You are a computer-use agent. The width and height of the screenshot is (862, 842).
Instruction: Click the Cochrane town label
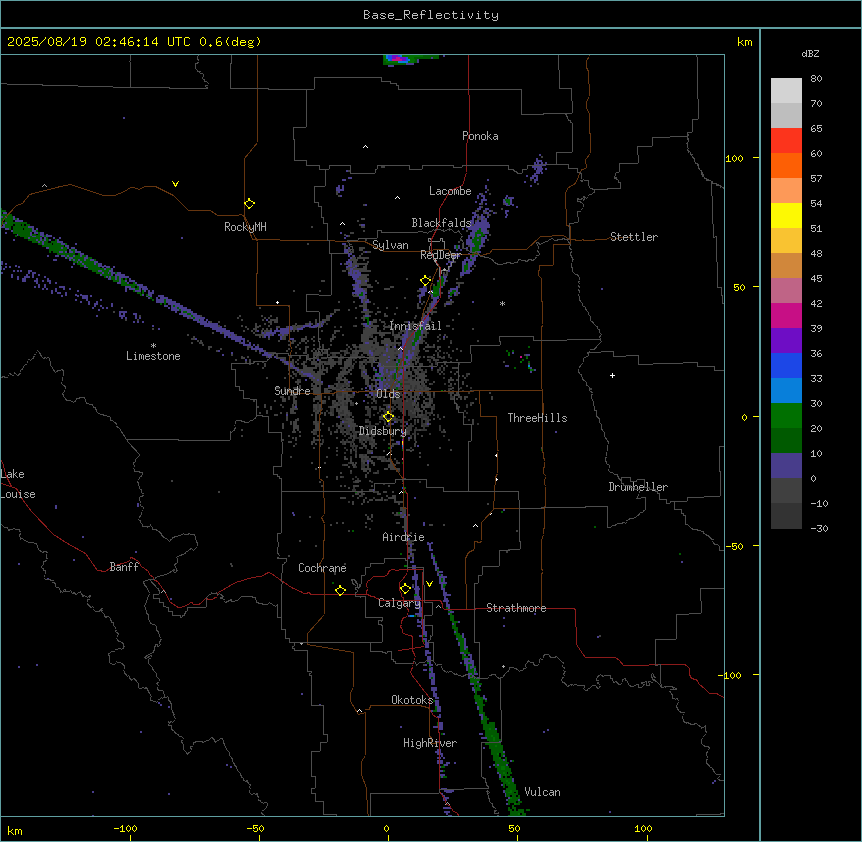pyautogui.click(x=322, y=568)
